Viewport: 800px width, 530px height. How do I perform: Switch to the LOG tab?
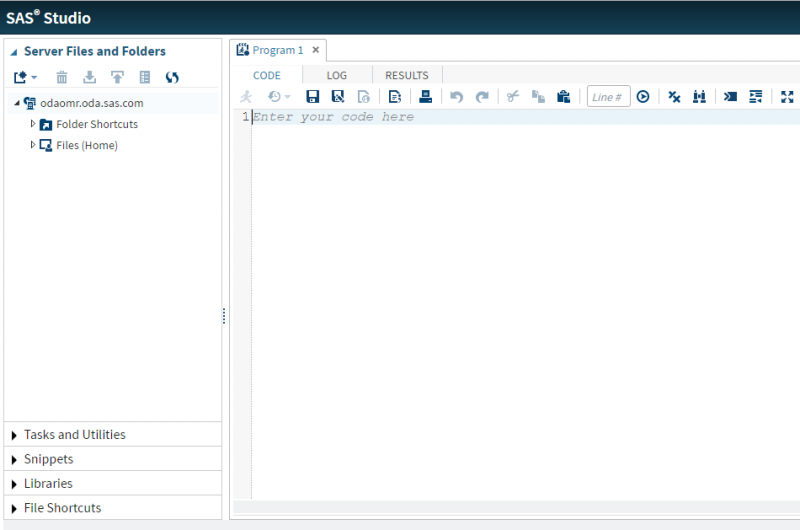pos(336,75)
